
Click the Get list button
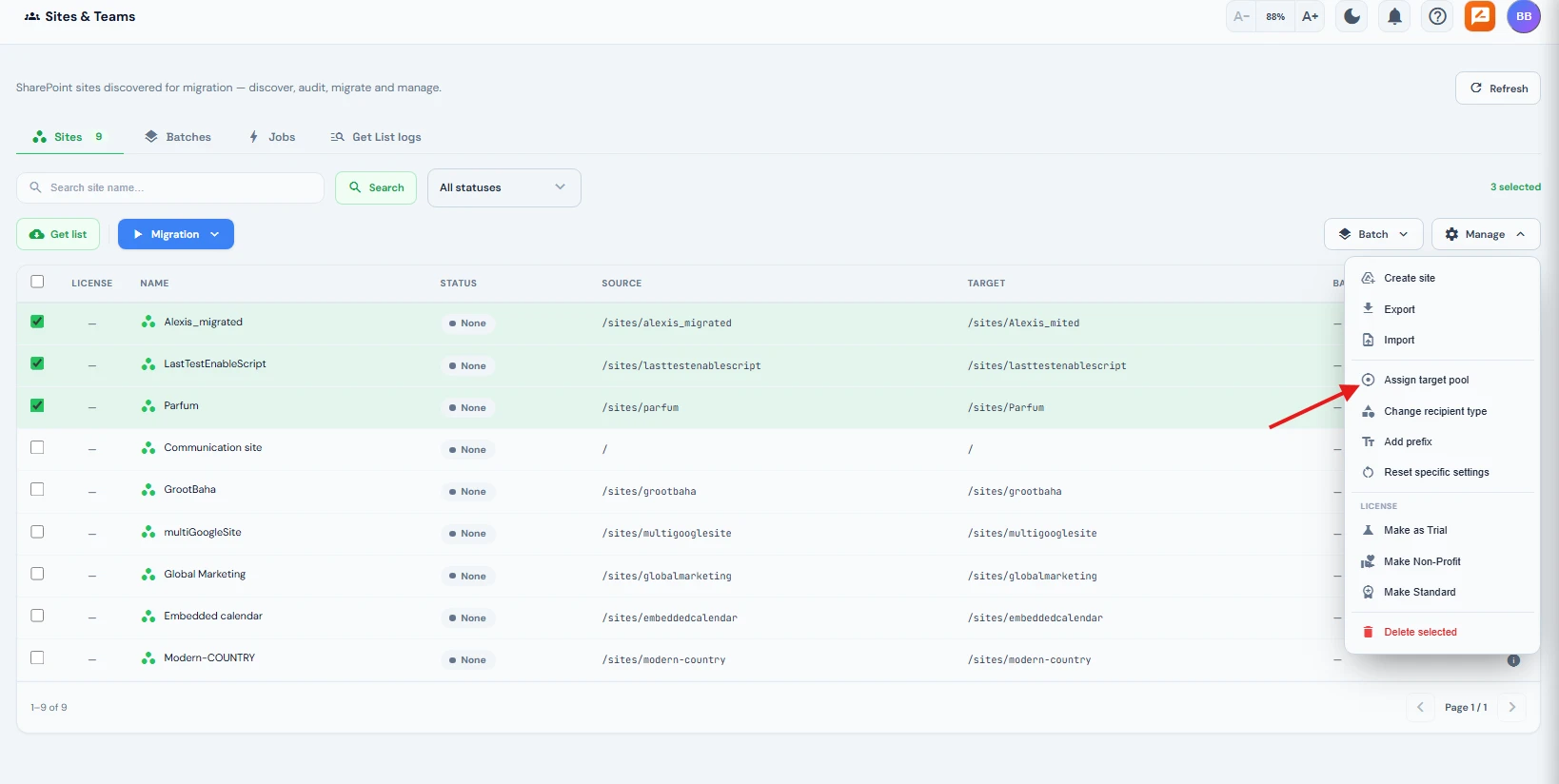[x=58, y=234]
